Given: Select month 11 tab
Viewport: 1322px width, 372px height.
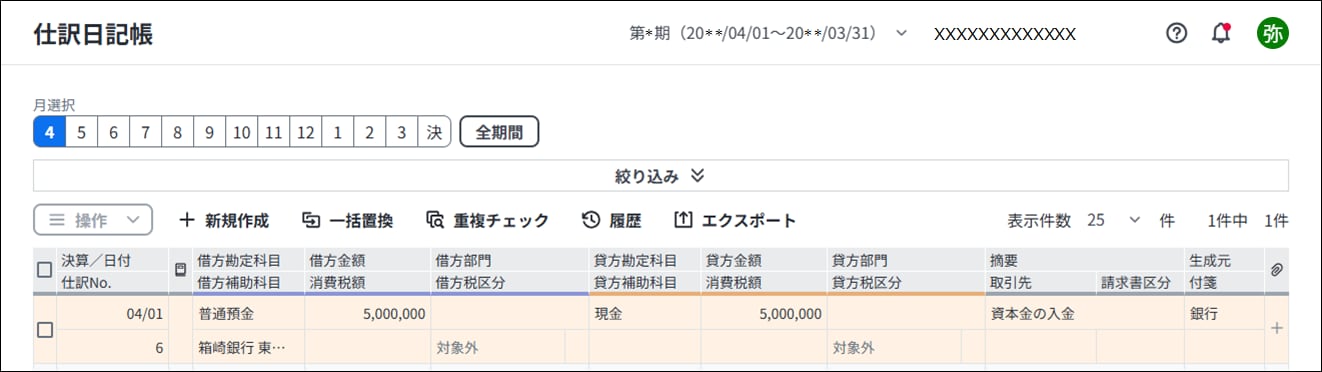Looking at the screenshot, I should 273,132.
